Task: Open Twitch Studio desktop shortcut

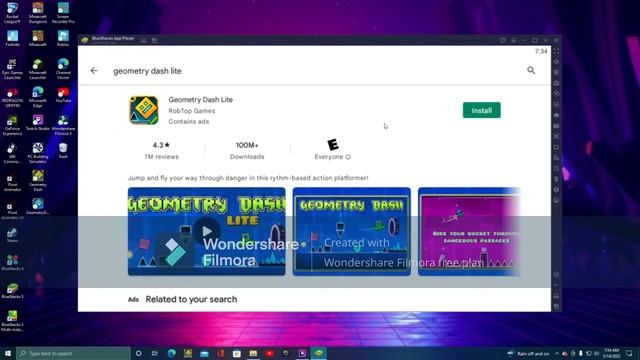Action: click(x=38, y=122)
